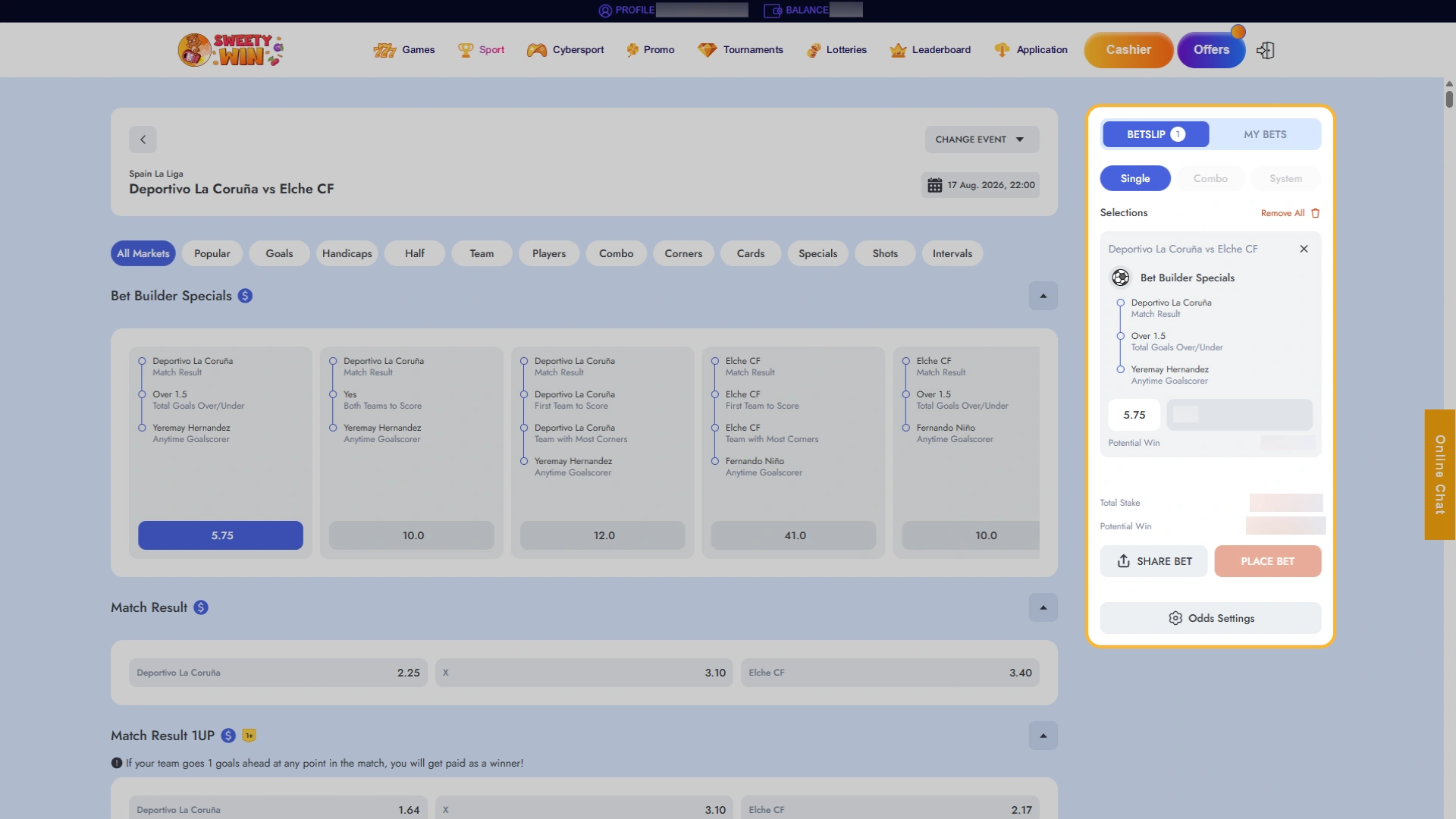
Task: Filter markets by Goals
Action: tap(279, 253)
